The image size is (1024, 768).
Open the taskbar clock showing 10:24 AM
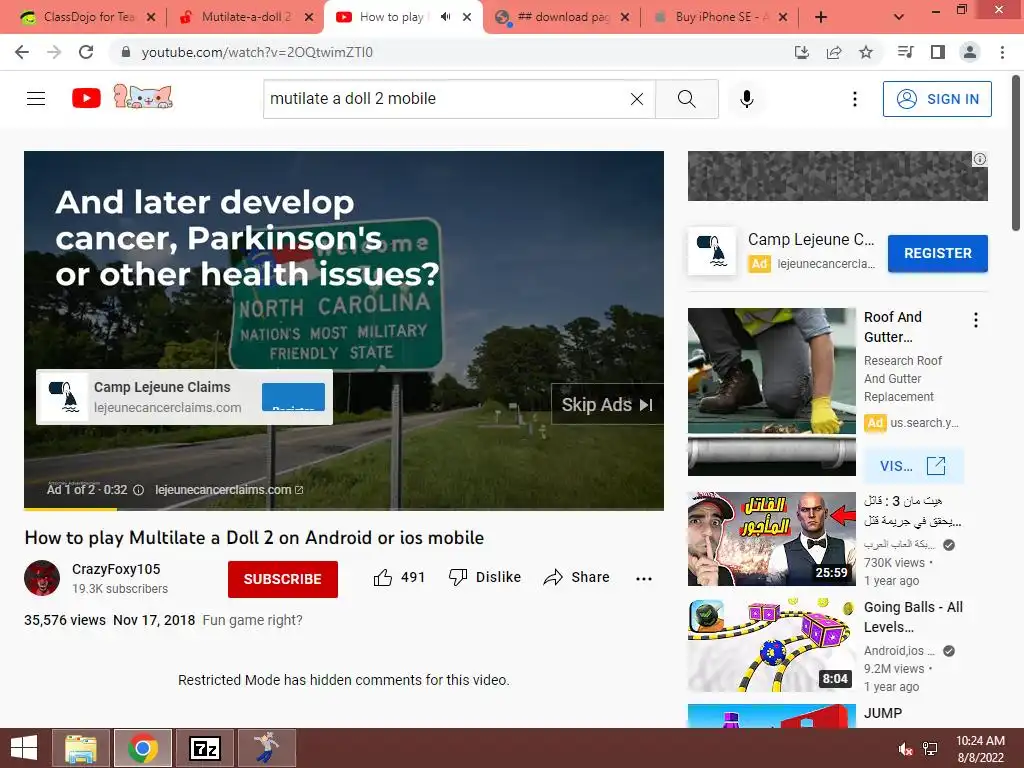point(980,749)
